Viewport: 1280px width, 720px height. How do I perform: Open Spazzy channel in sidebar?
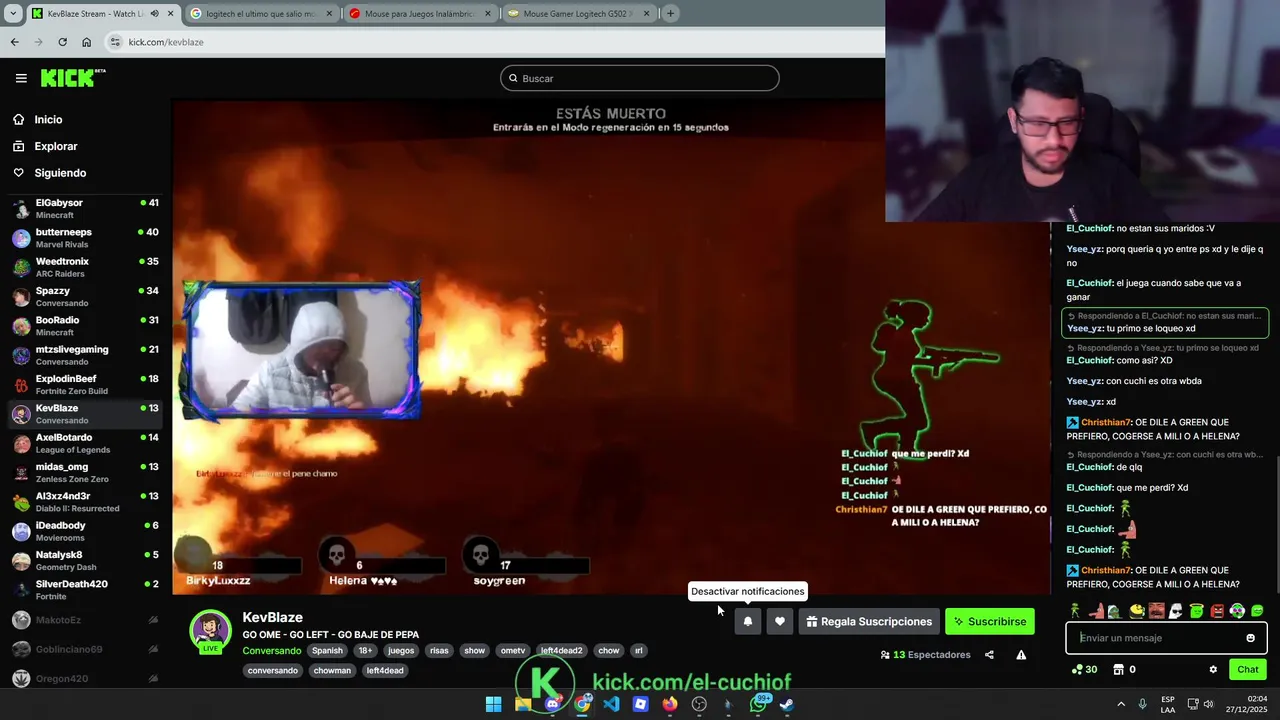point(86,296)
